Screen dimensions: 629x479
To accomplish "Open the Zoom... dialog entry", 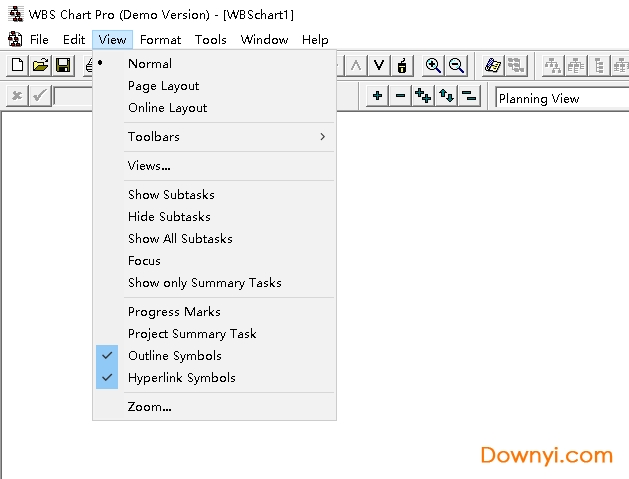I will (149, 407).
